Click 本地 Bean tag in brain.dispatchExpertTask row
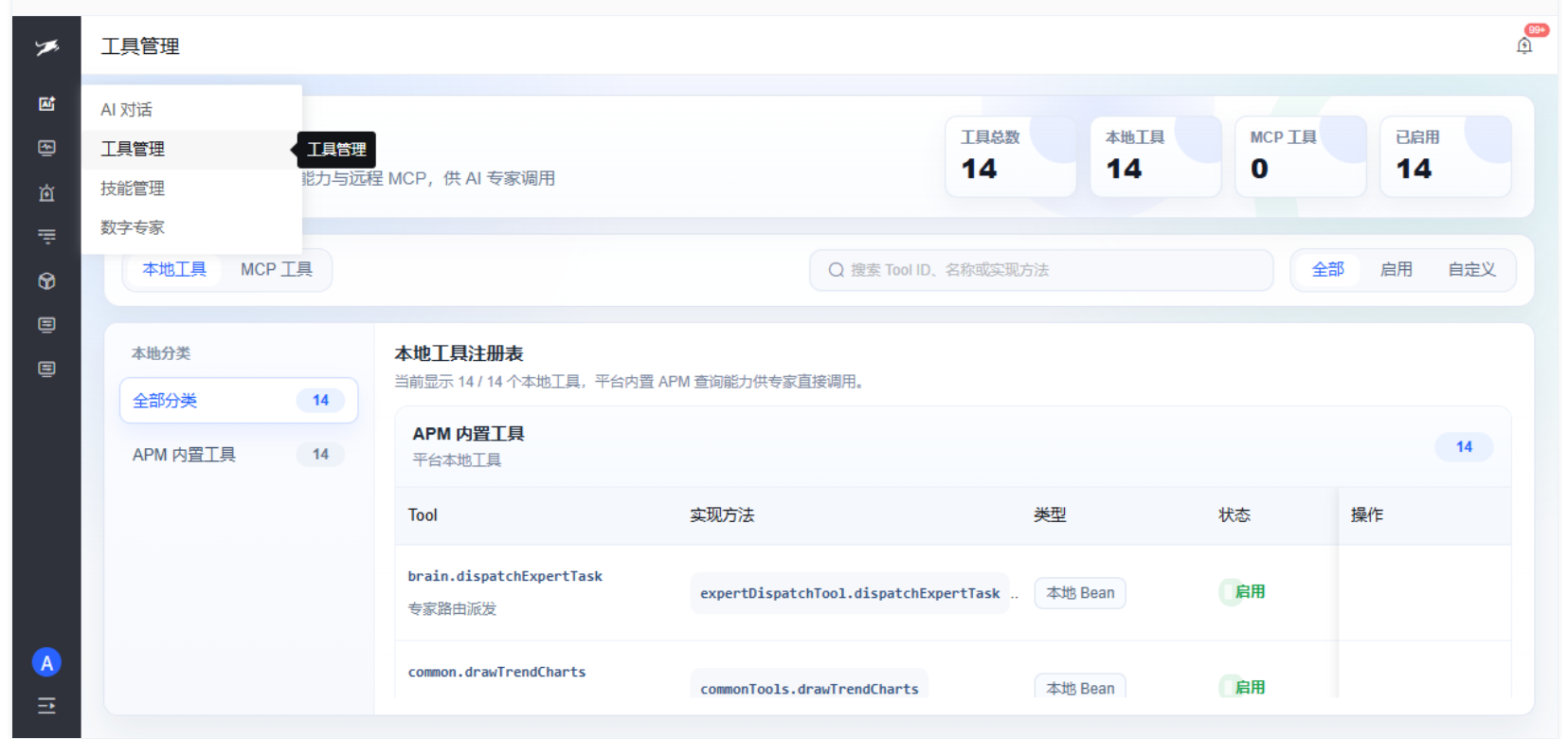Screen dimensions: 1568x739 pos(1080,593)
